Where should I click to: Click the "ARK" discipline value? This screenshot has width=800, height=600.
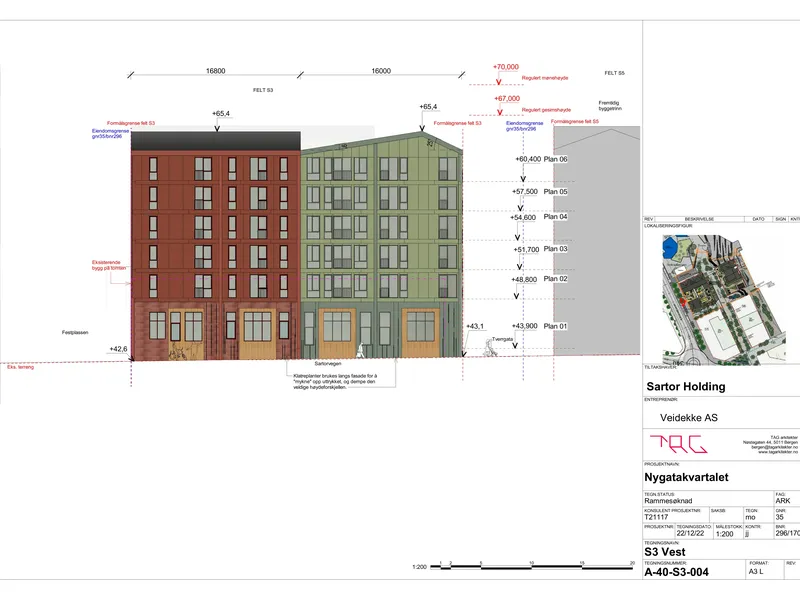point(783,501)
